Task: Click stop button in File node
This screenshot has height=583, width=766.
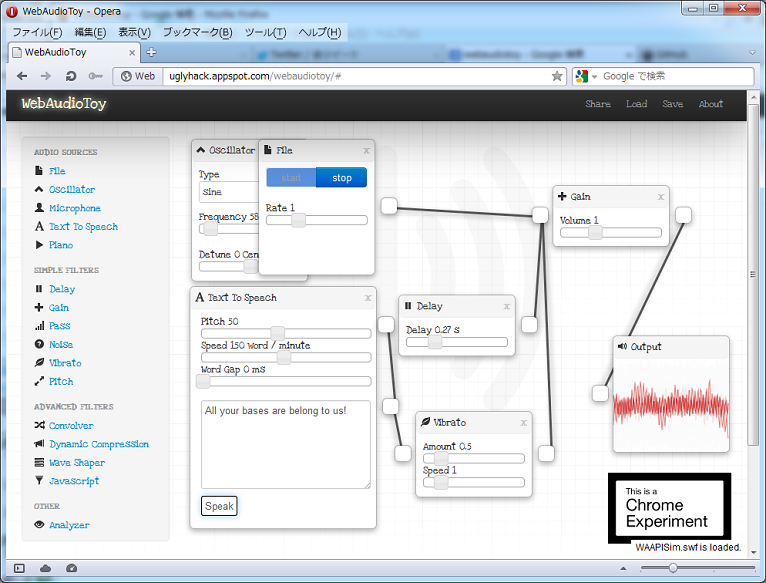Action: click(x=341, y=177)
